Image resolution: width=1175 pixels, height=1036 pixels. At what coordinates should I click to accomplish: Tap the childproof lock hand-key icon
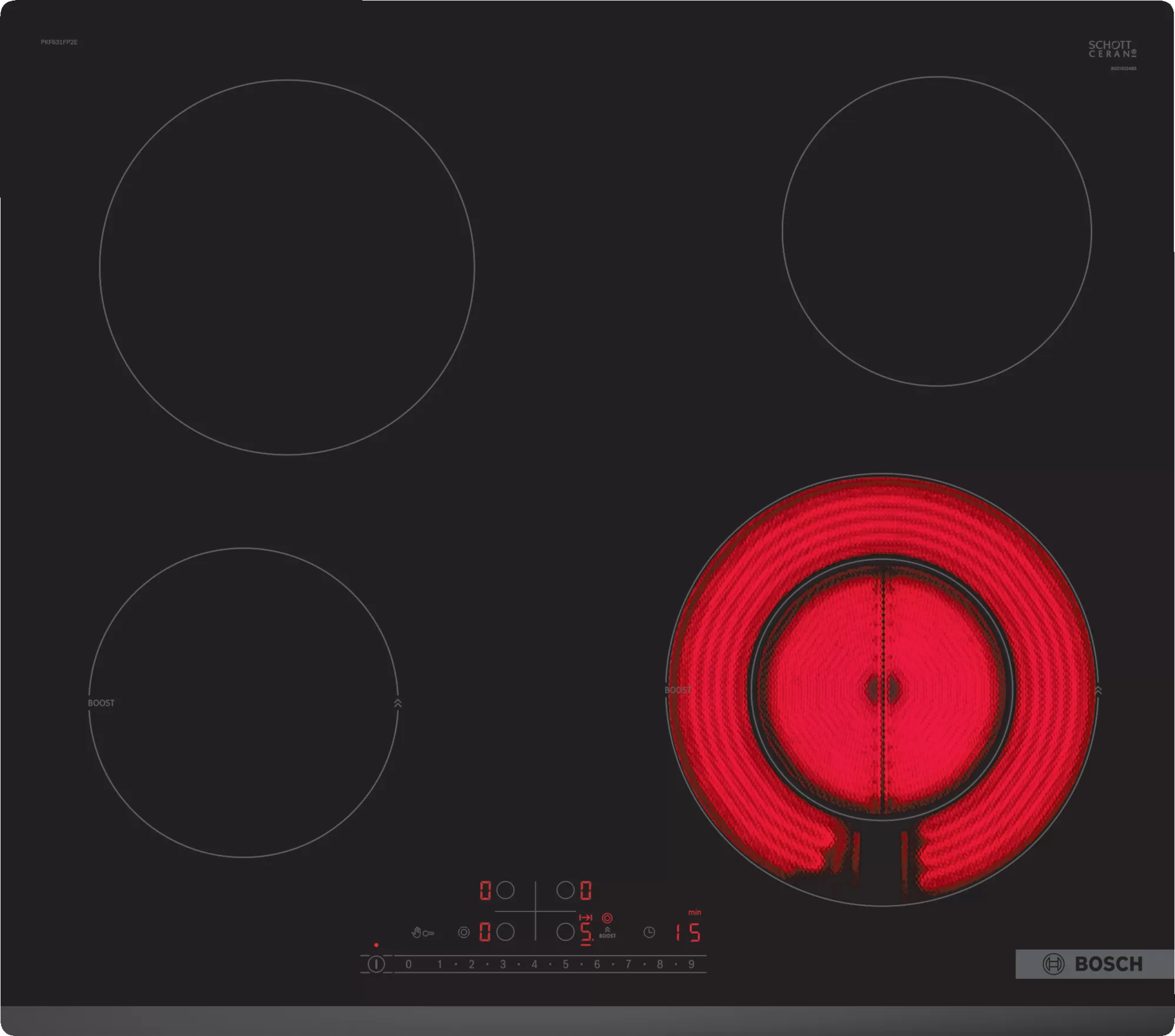422,933
